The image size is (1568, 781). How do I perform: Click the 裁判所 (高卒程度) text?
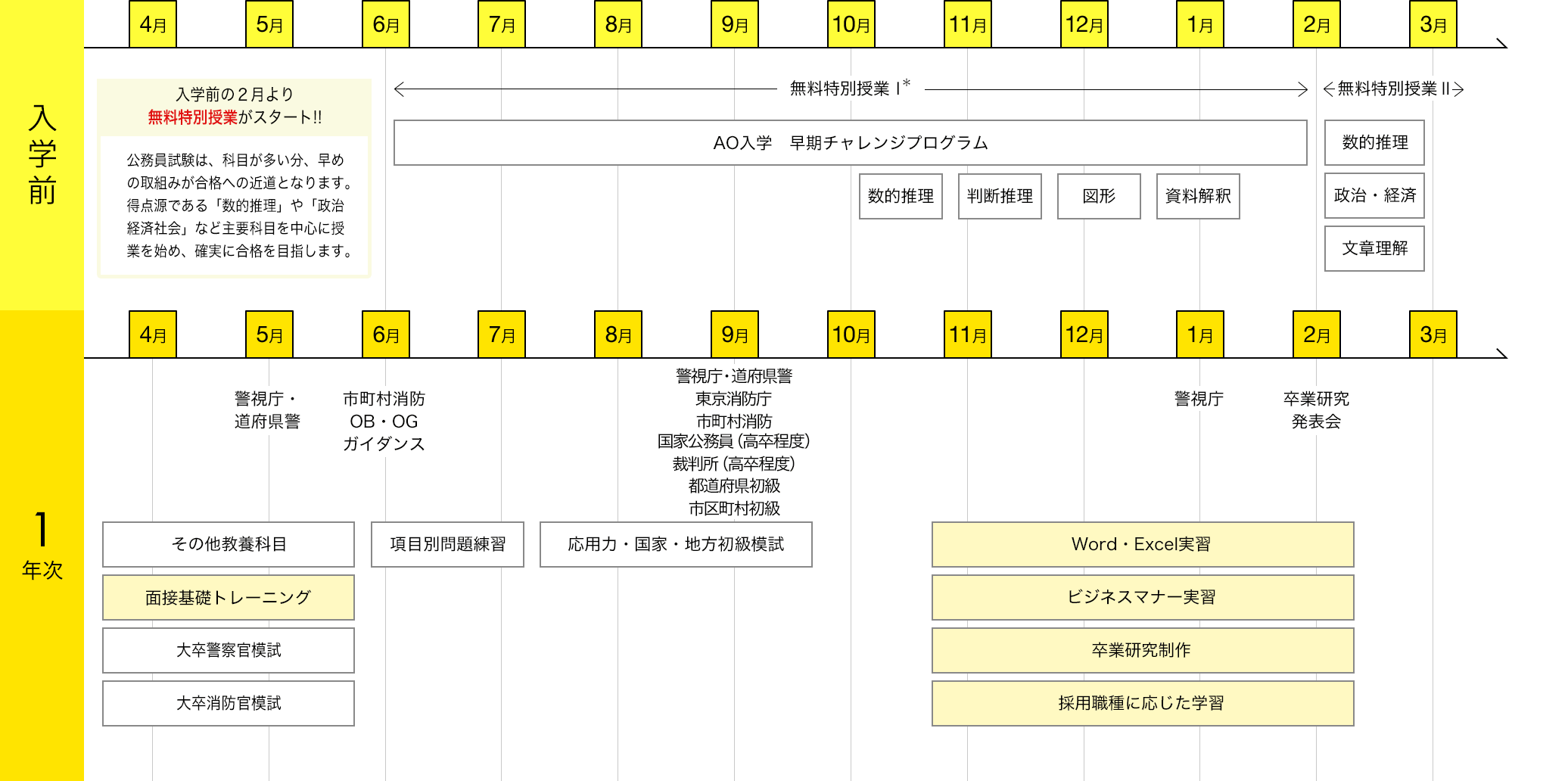pyautogui.click(x=733, y=463)
